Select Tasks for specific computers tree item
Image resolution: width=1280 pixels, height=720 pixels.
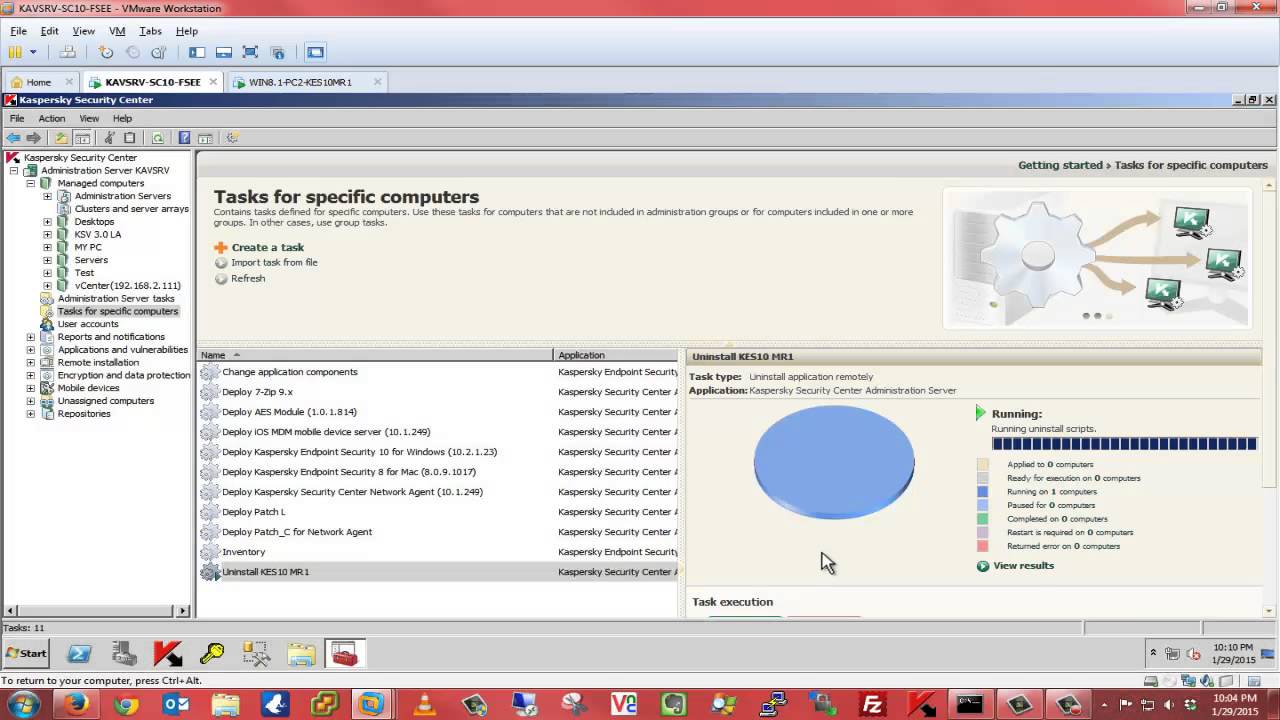(x=117, y=311)
